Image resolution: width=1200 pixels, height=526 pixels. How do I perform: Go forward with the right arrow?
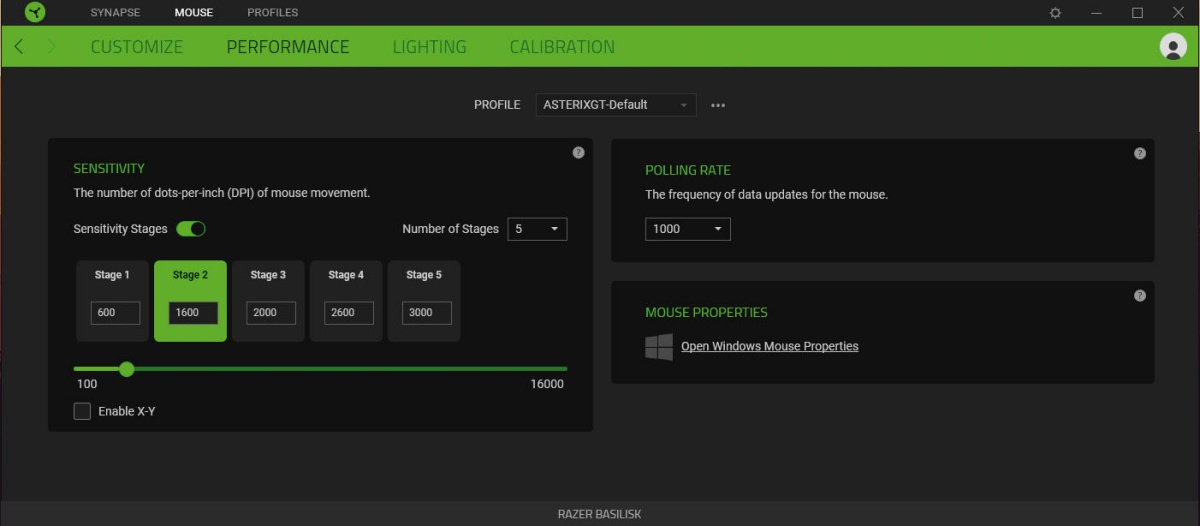pos(52,47)
